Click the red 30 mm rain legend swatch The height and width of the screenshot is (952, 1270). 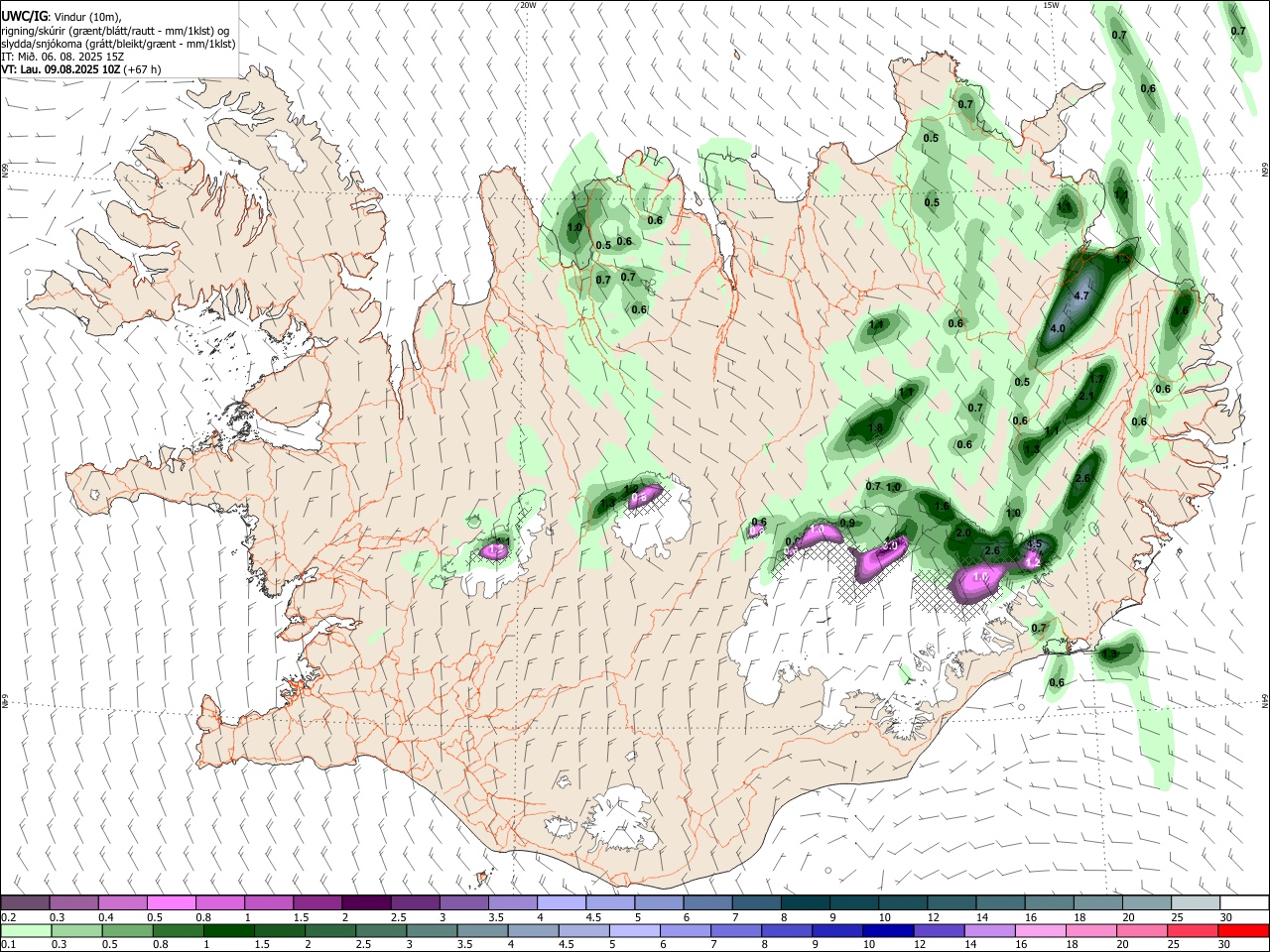[x=1243, y=930]
